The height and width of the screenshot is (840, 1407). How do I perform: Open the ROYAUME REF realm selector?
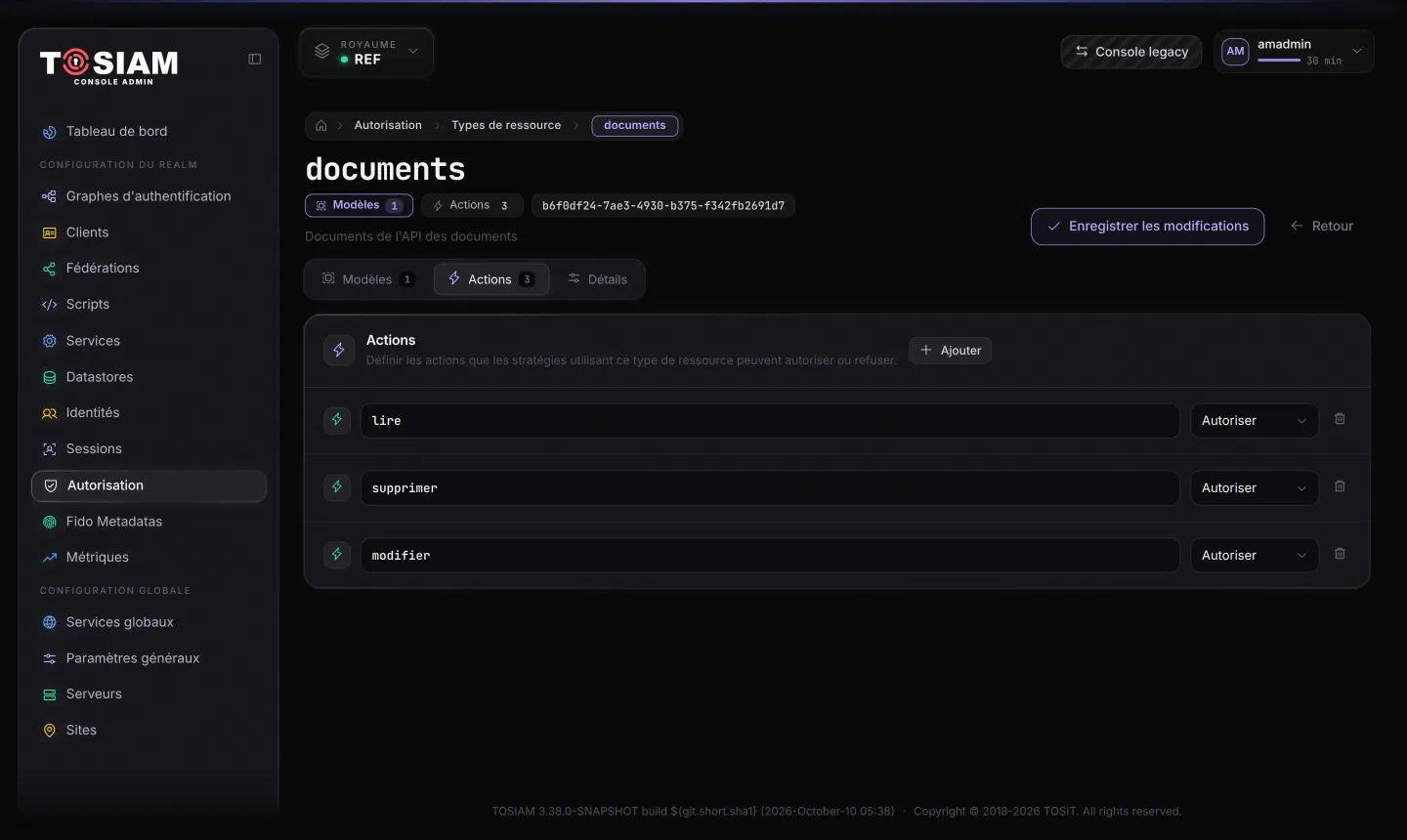[366, 52]
